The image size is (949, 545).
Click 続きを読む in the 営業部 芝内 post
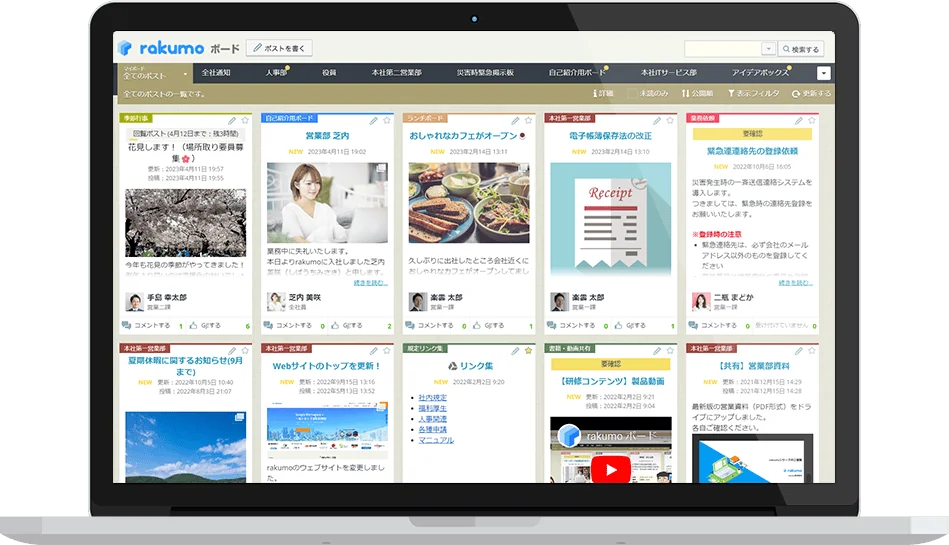pos(370,283)
